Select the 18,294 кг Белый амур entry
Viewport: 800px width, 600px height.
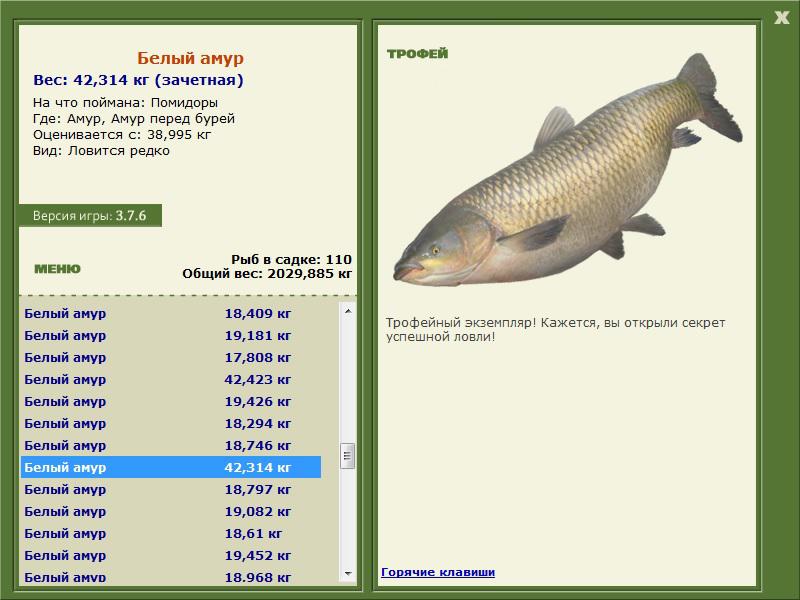[171, 423]
